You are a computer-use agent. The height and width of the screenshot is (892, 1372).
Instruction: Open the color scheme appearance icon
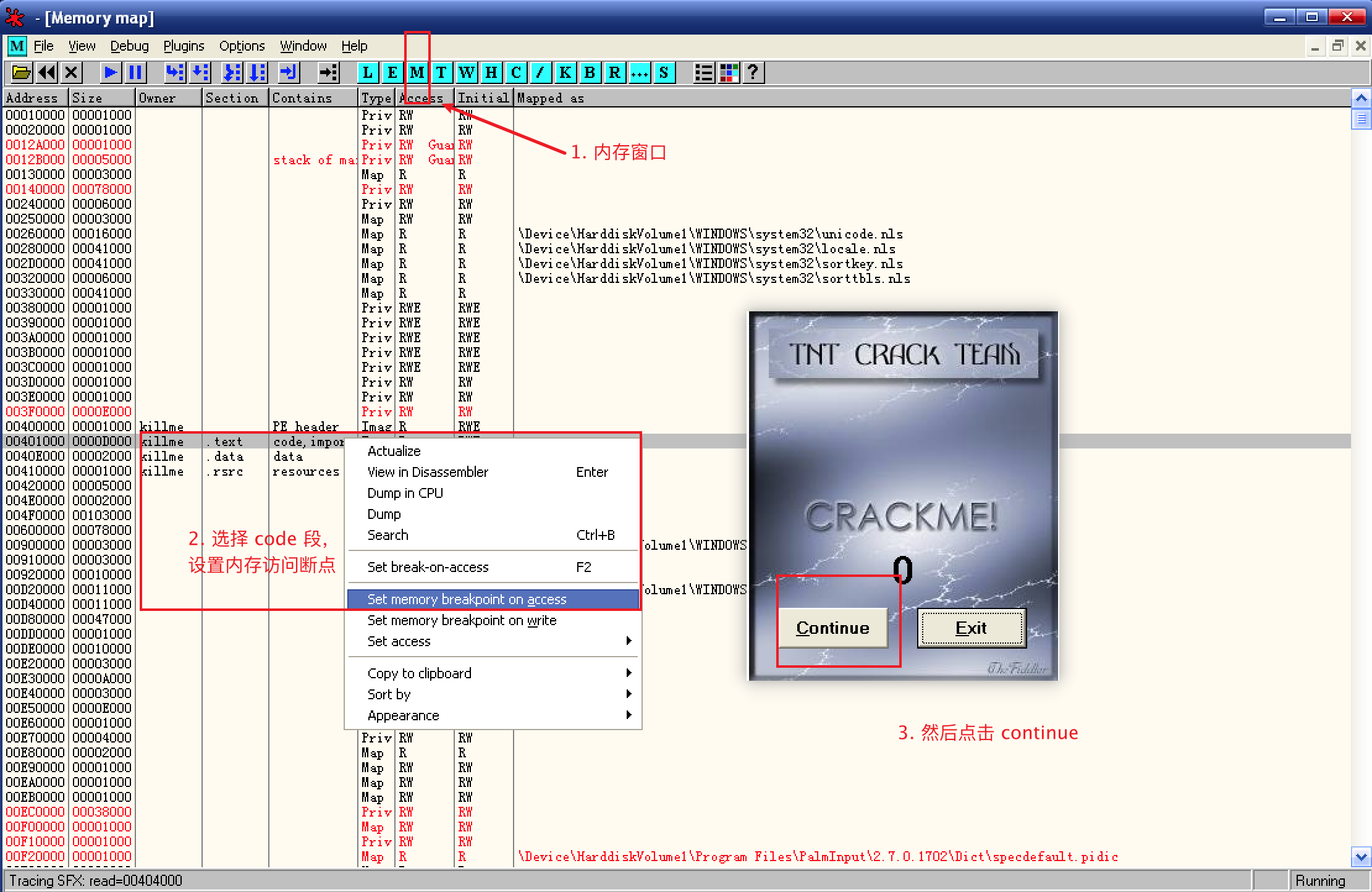pos(729,73)
